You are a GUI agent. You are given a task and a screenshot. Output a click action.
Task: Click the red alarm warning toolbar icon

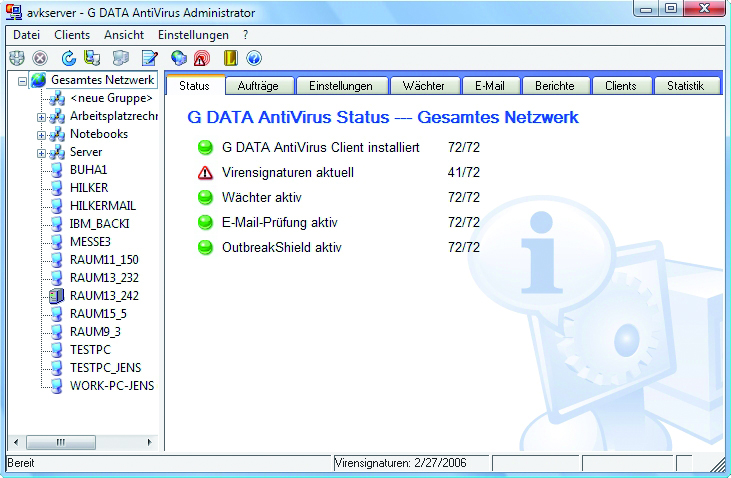click(201, 58)
